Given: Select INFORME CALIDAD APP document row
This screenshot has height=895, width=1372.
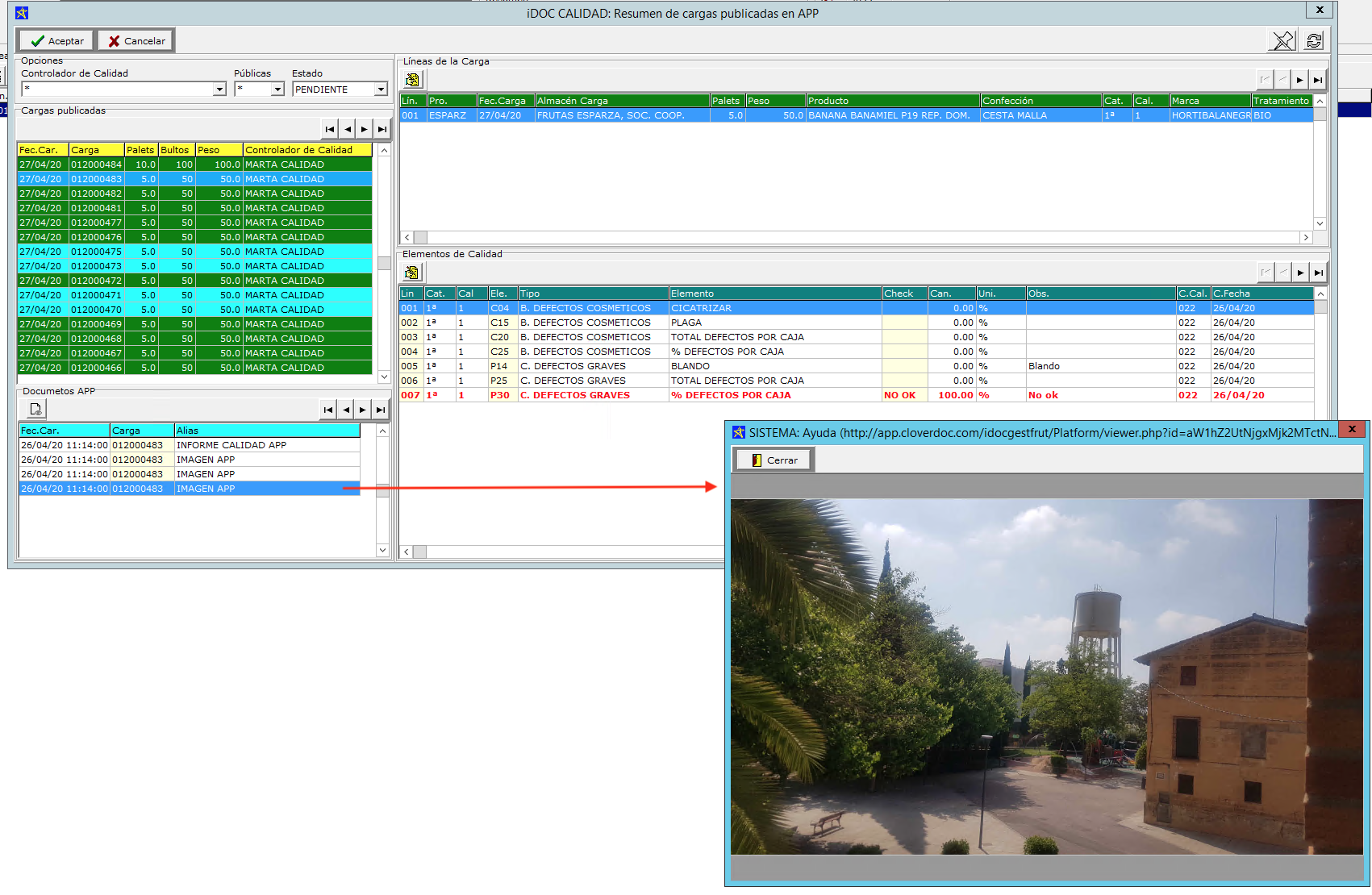Looking at the screenshot, I should point(231,445).
